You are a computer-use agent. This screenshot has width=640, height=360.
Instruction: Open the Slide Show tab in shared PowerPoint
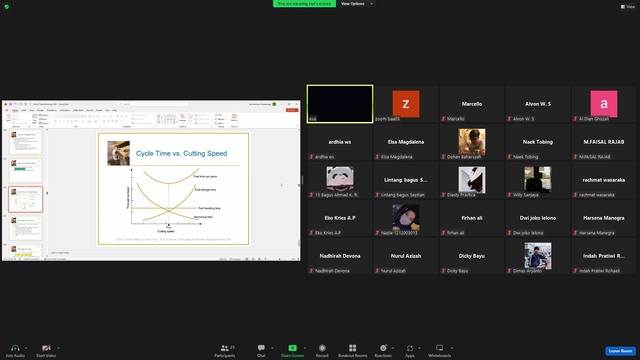[78, 110]
